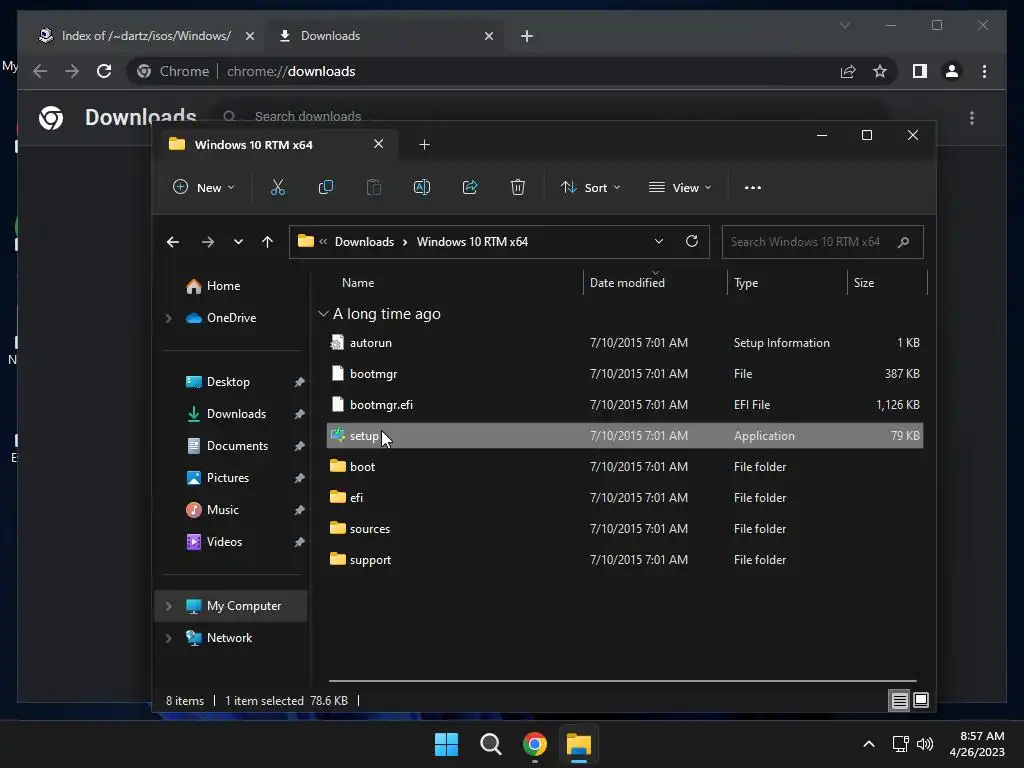Reload the Chrome downloads page

point(104,71)
